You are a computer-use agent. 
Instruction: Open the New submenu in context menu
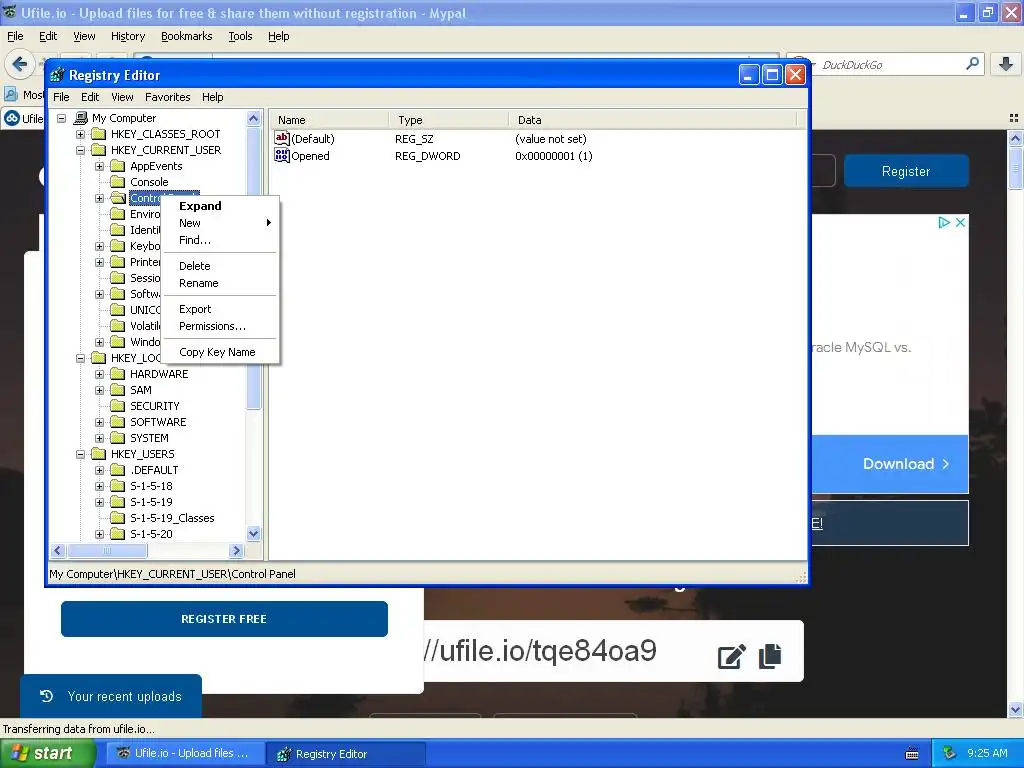[220, 223]
